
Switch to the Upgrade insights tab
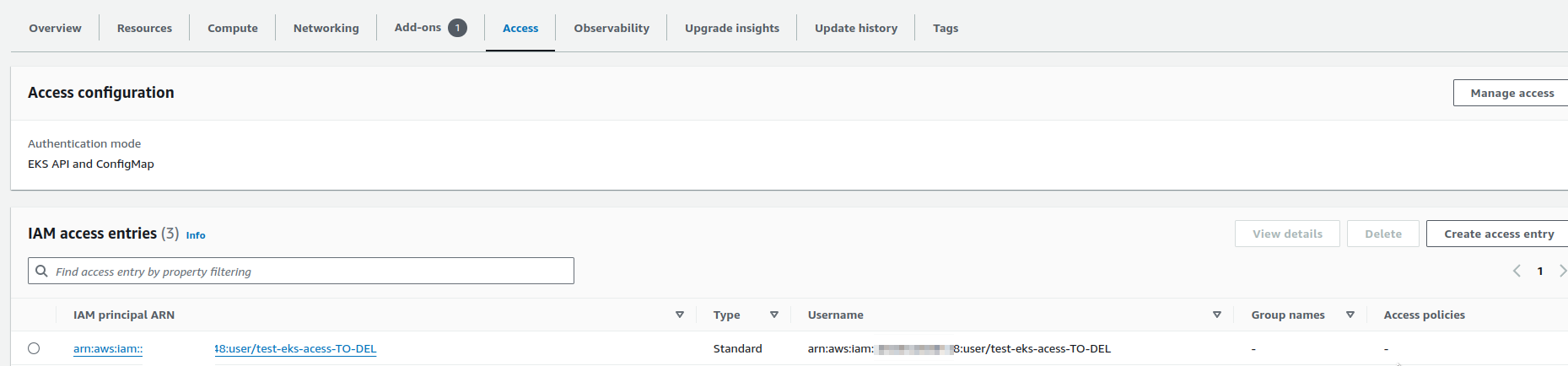point(732,28)
